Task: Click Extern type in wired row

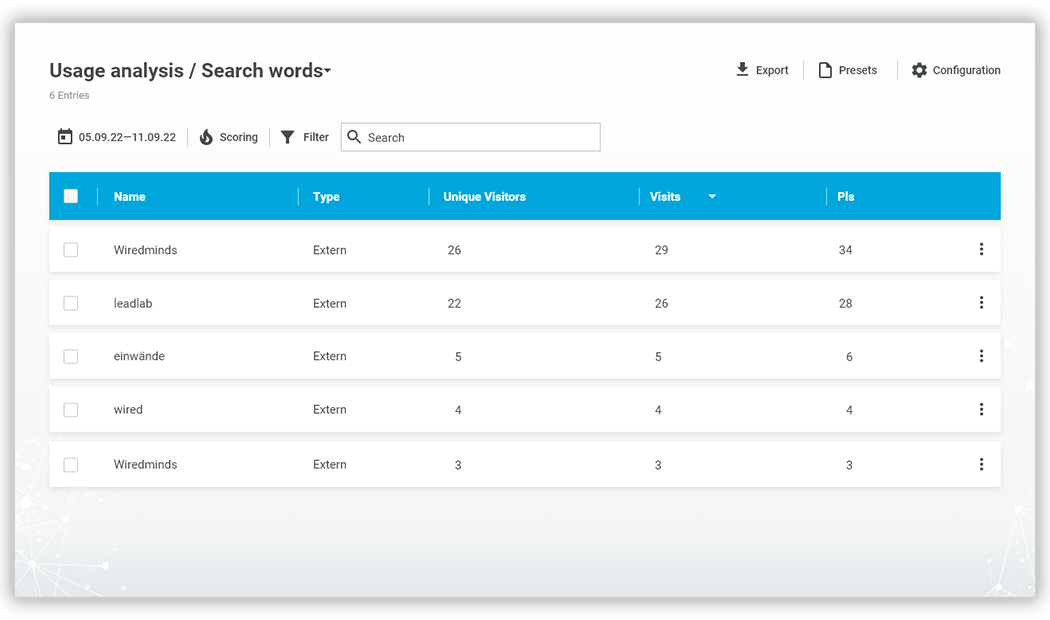Action: click(x=329, y=410)
